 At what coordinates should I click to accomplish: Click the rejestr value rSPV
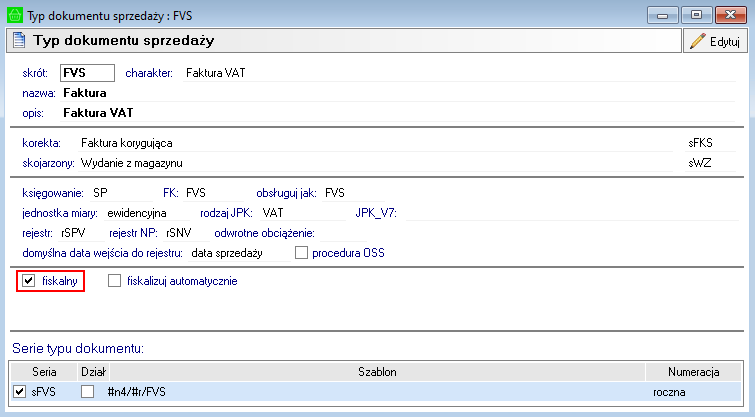(74, 233)
